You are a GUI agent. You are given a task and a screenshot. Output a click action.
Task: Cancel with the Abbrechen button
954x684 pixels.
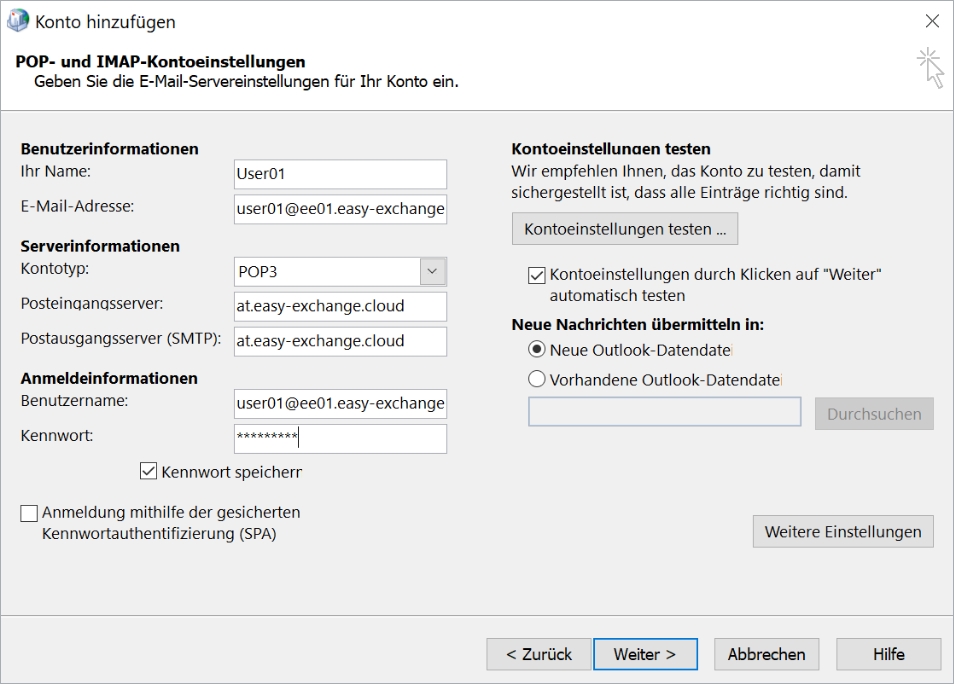(767, 654)
